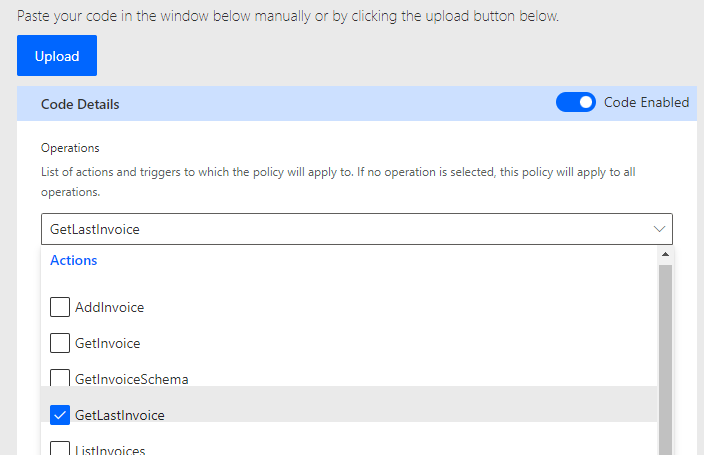Tick the GetInvoice checkbox box
Viewport: 704px width, 455px height.
pos(60,343)
